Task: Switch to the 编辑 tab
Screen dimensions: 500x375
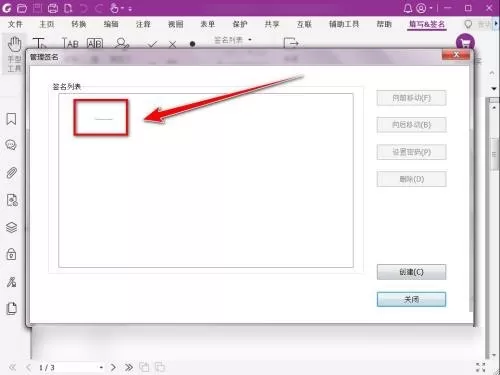Action: [x=111, y=24]
